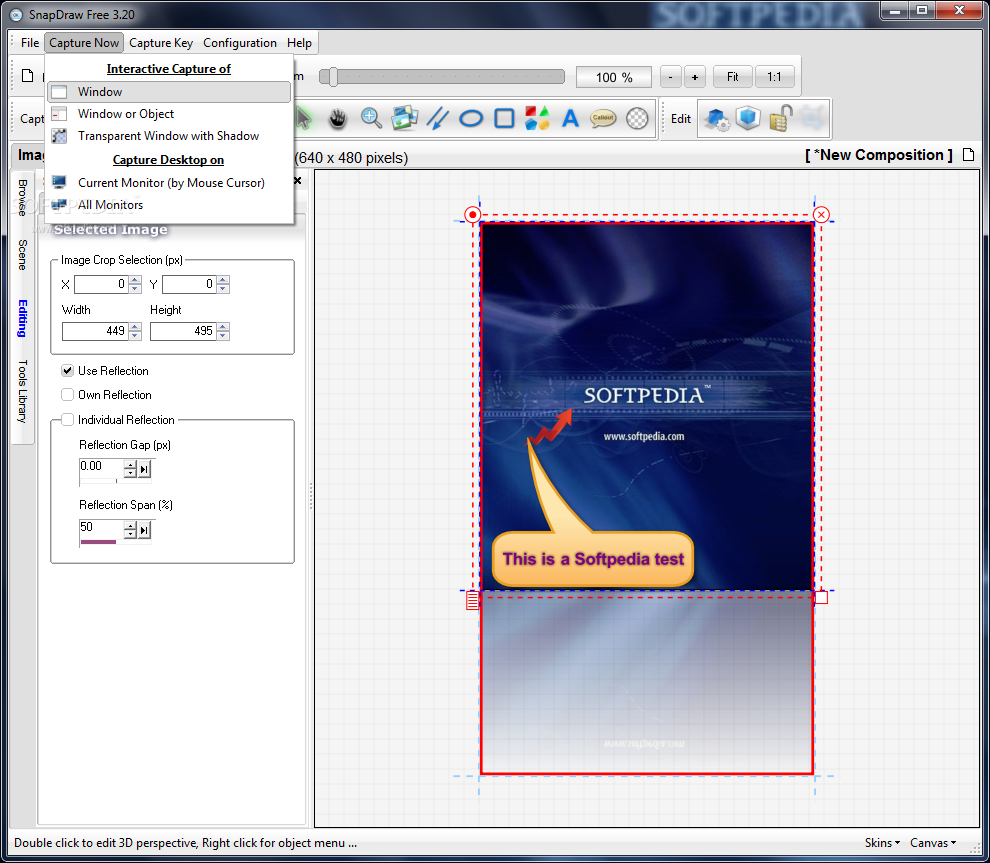Click the insert image tool icon
Image resolution: width=990 pixels, height=863 pixels.
coord(405,118)
